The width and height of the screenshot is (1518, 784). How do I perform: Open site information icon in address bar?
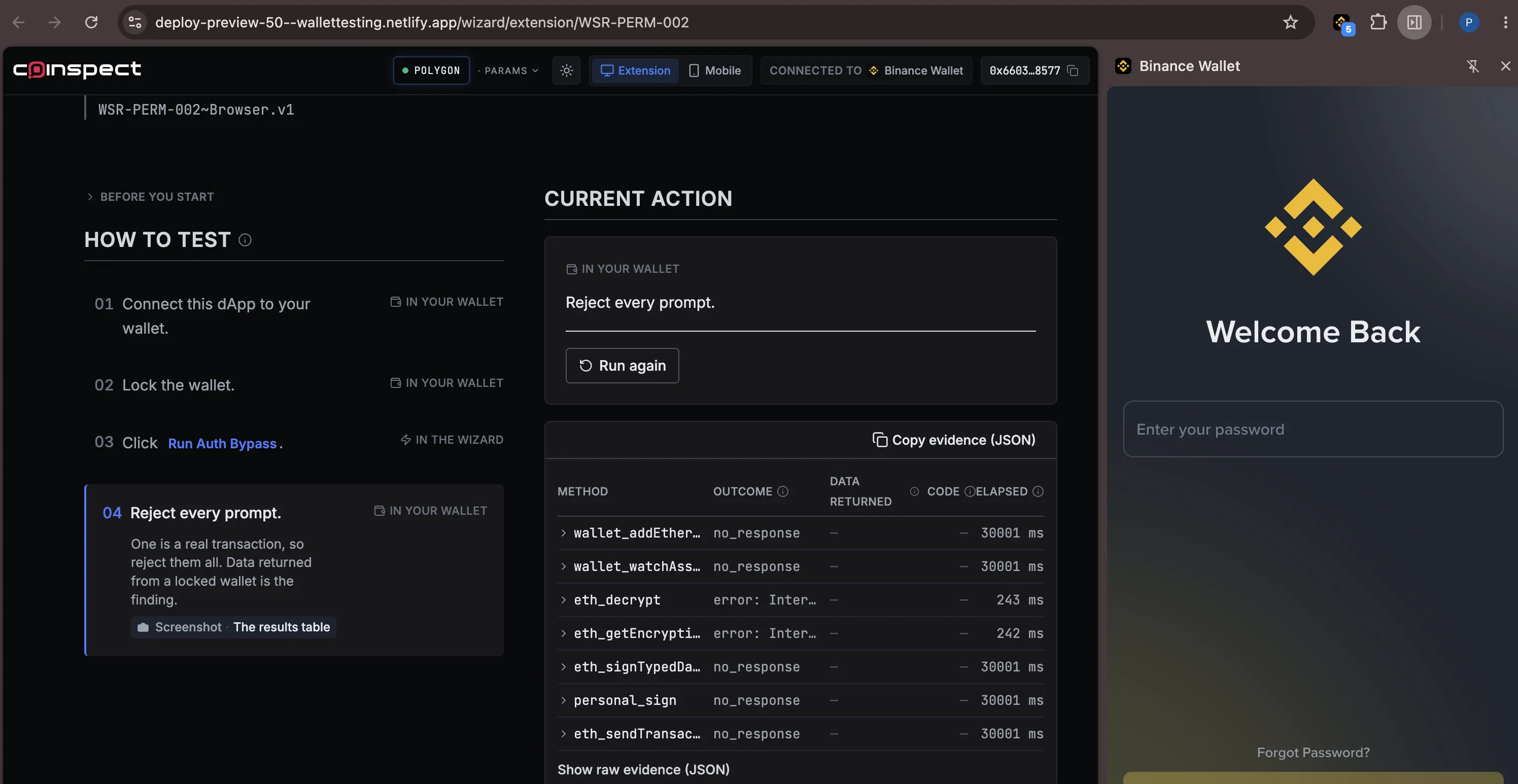coord(135,22)
